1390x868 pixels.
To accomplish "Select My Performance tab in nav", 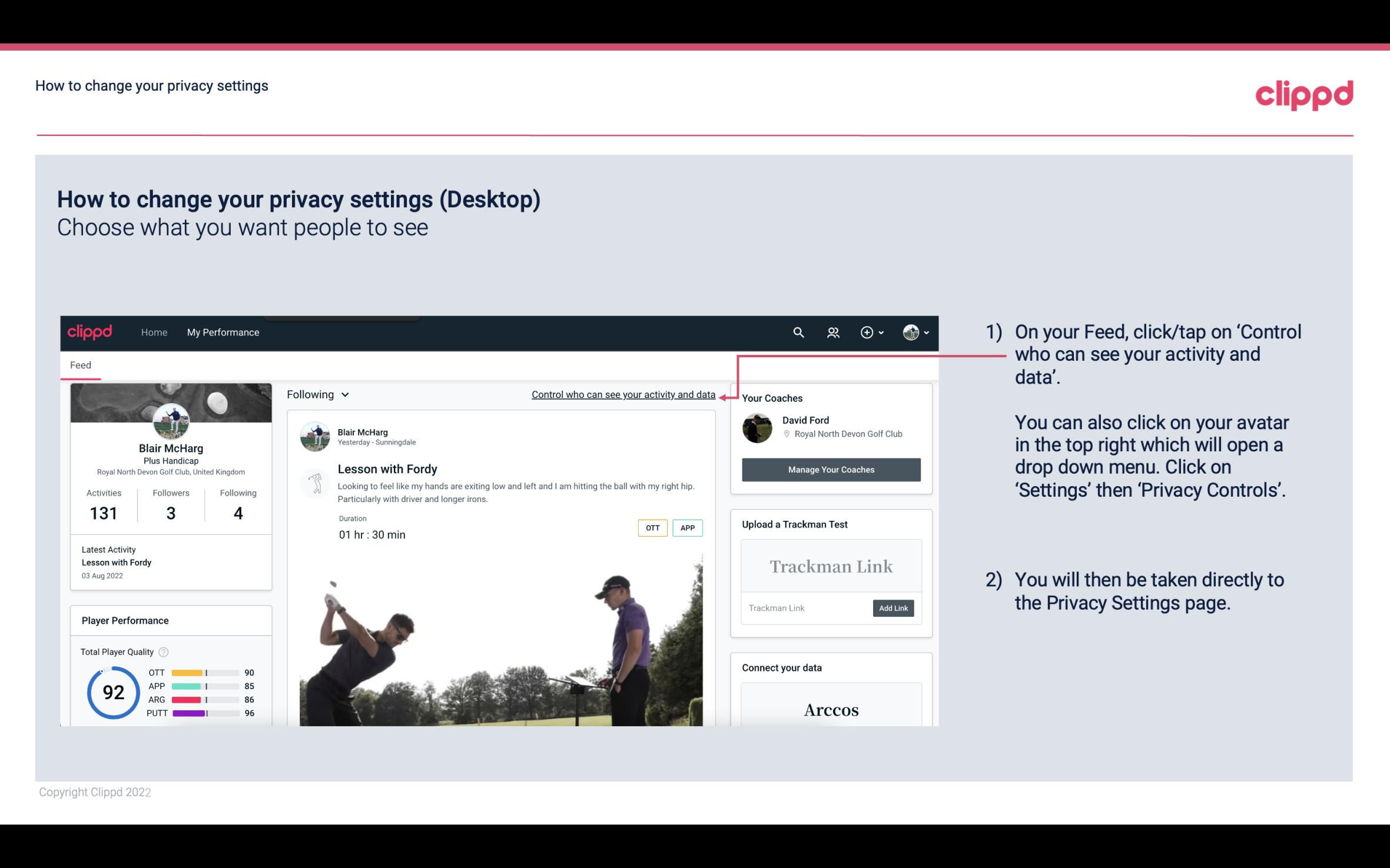I will [x=222, y=332].
